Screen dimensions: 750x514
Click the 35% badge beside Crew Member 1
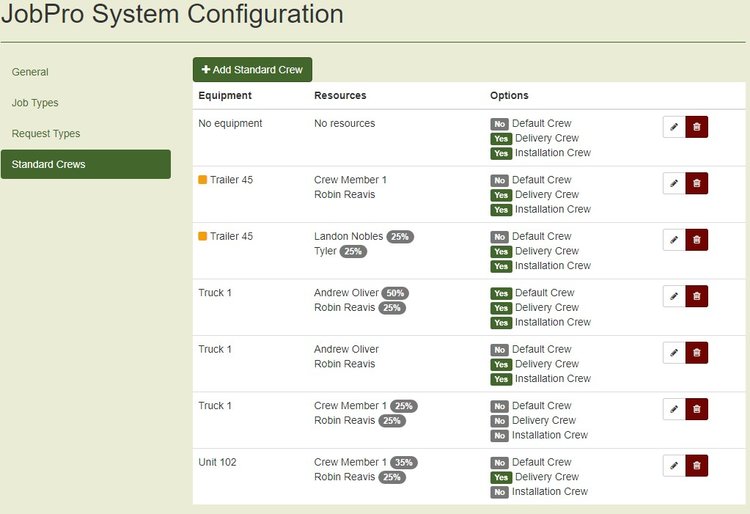[403, 463]
